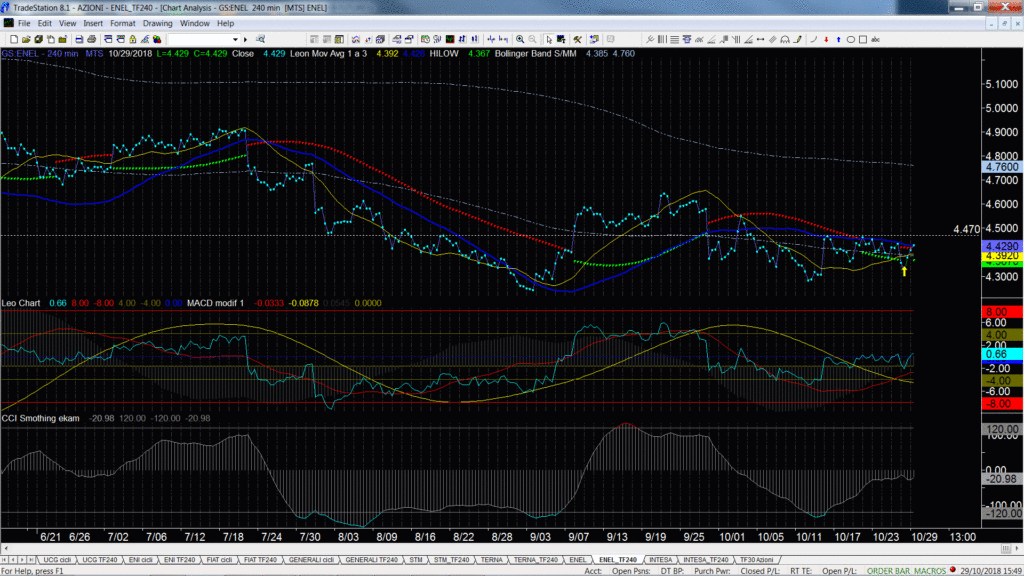Screen dimensions: 1024x576
Task: Click the CCI Smothing ekam label
Action: pyautogui.click(x=40, y=418)
